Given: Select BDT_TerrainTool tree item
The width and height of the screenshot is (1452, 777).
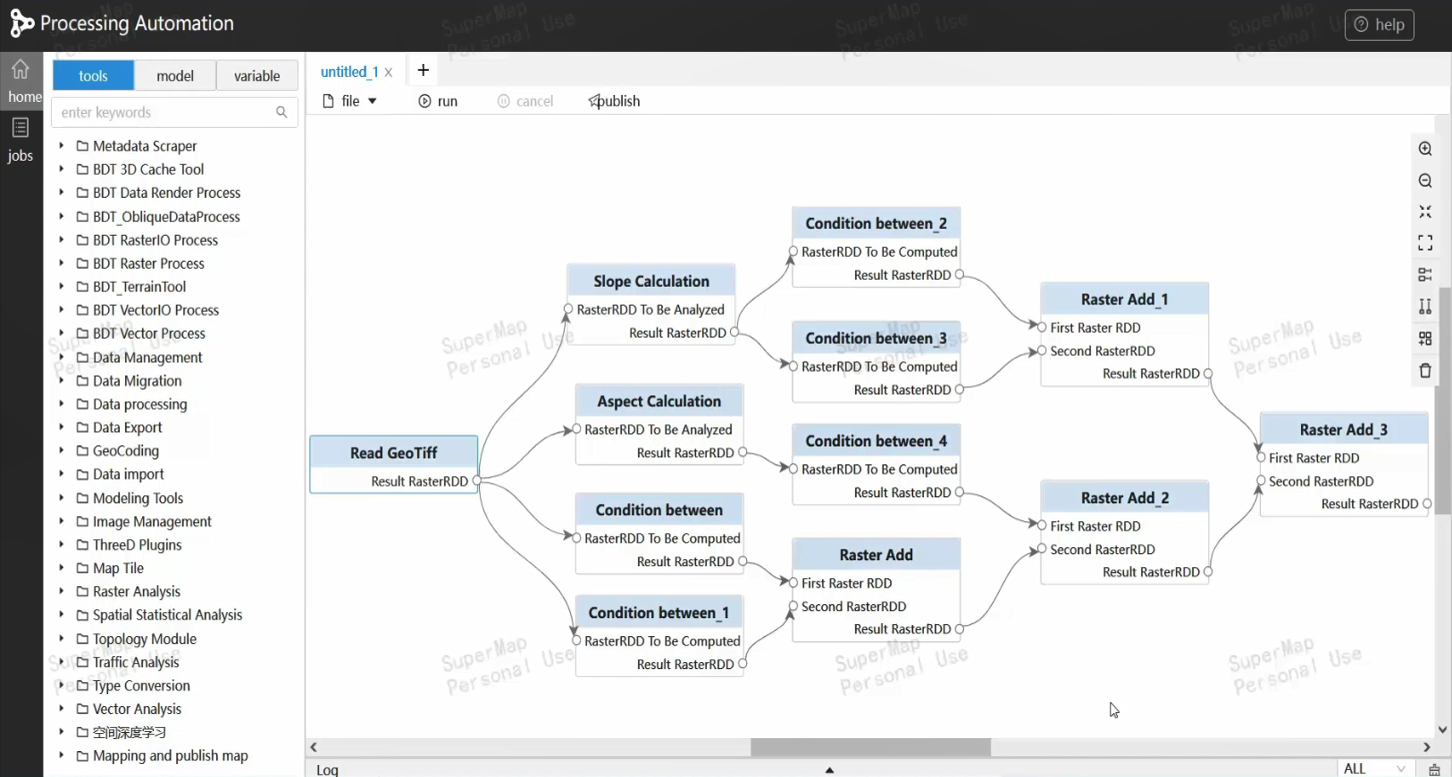Looking at the screenshot, I should click(139, 287).
